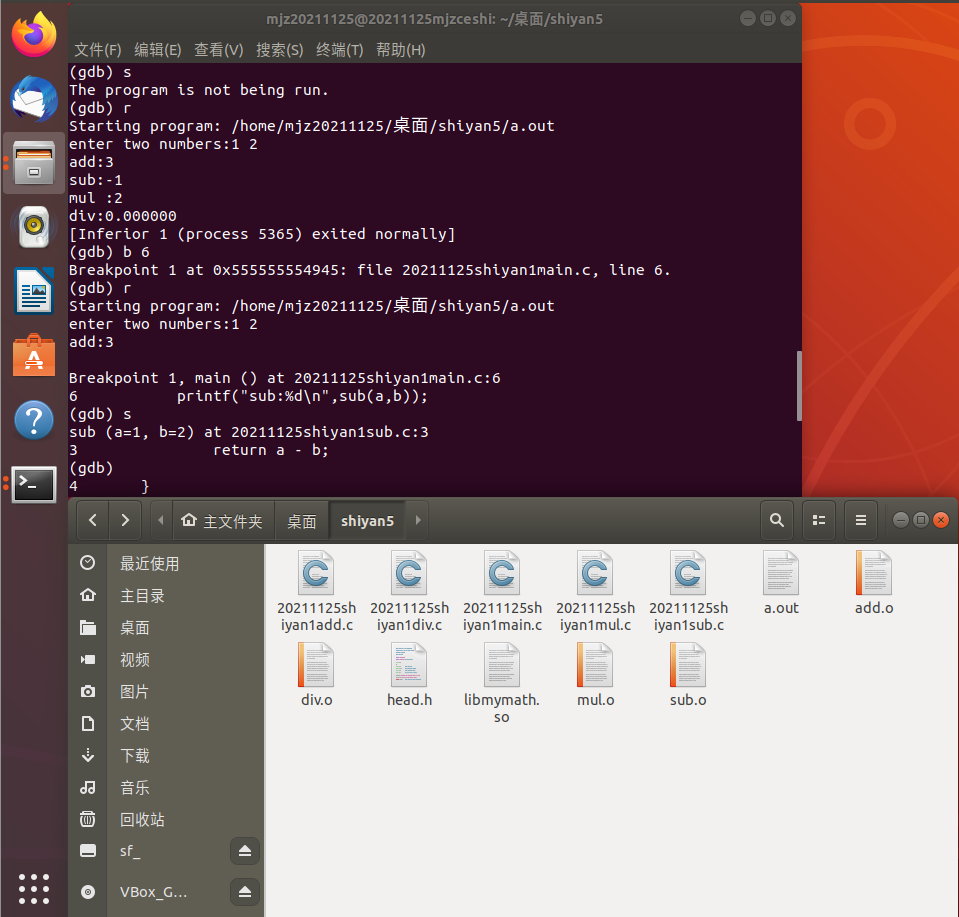Open 搜索(S) menu in terminal
Viewport: 959px width, 917px height.
pos(280,50)
